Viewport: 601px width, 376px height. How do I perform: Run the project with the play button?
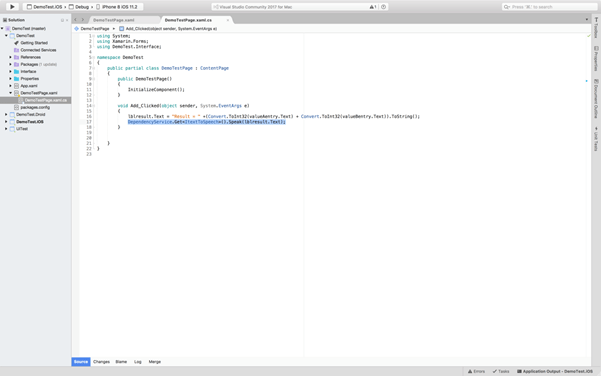point(12,7)
